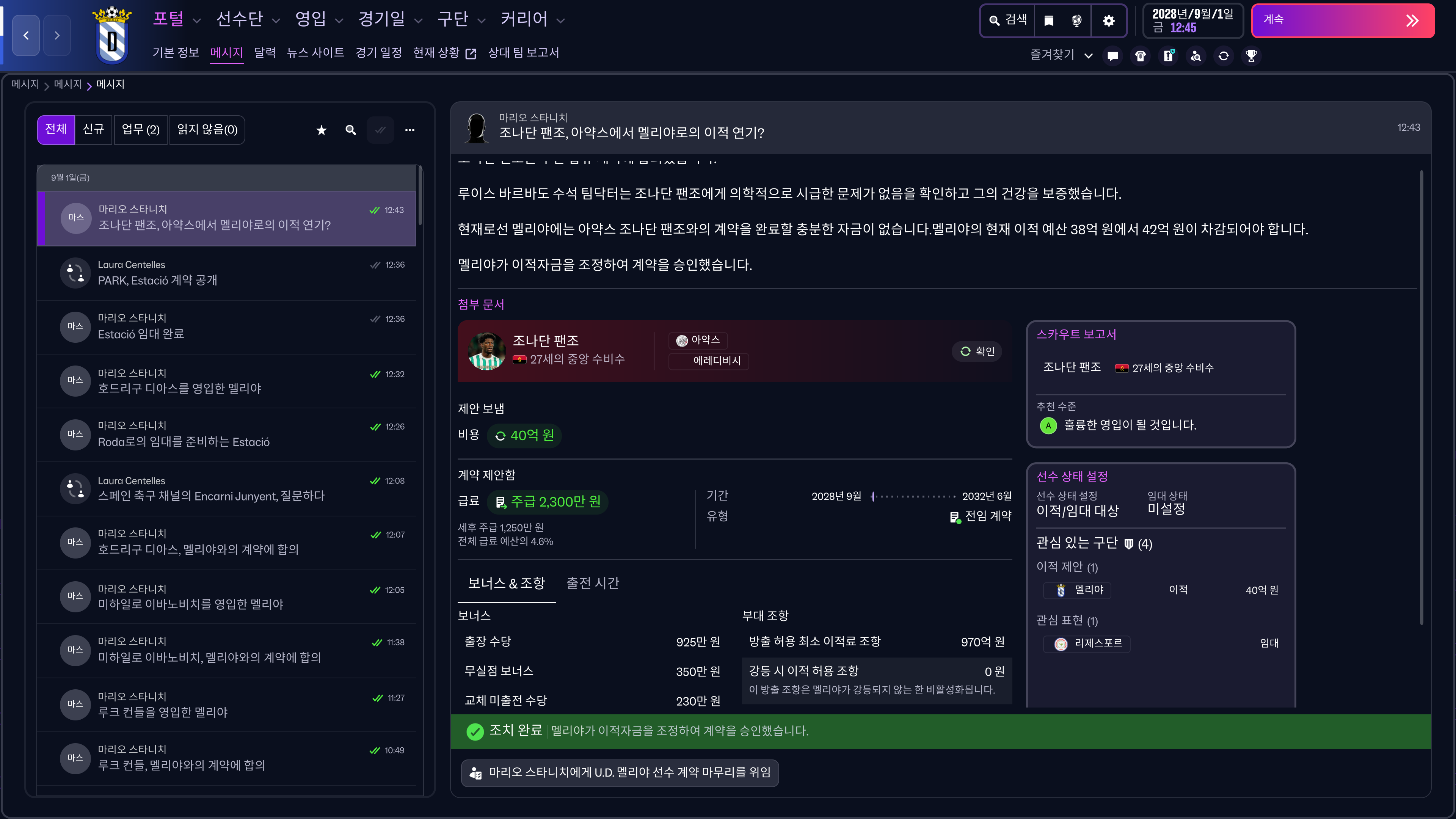Open the bookmarks icon in top bar

[1048, 21]
